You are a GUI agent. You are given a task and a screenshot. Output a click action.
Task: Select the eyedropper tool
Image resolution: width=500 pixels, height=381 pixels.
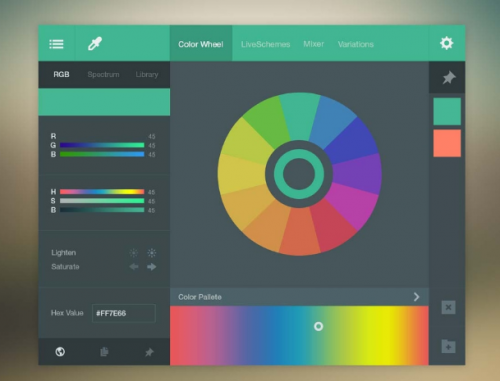95,44
